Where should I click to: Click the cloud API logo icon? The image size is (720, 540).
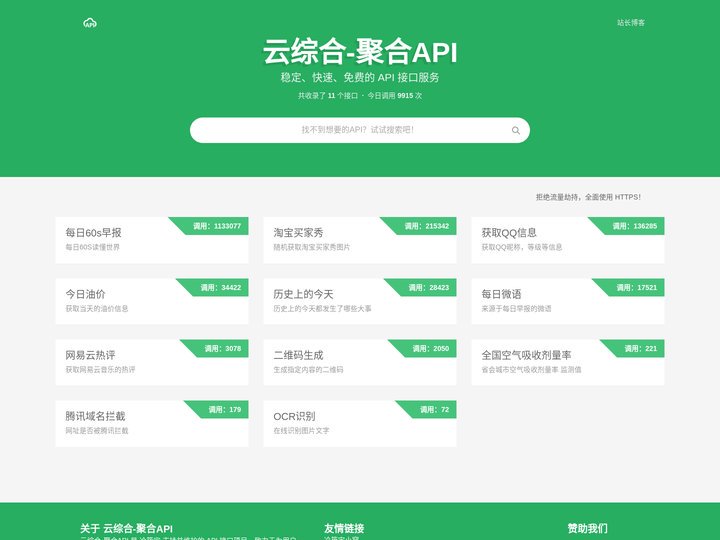90,23
